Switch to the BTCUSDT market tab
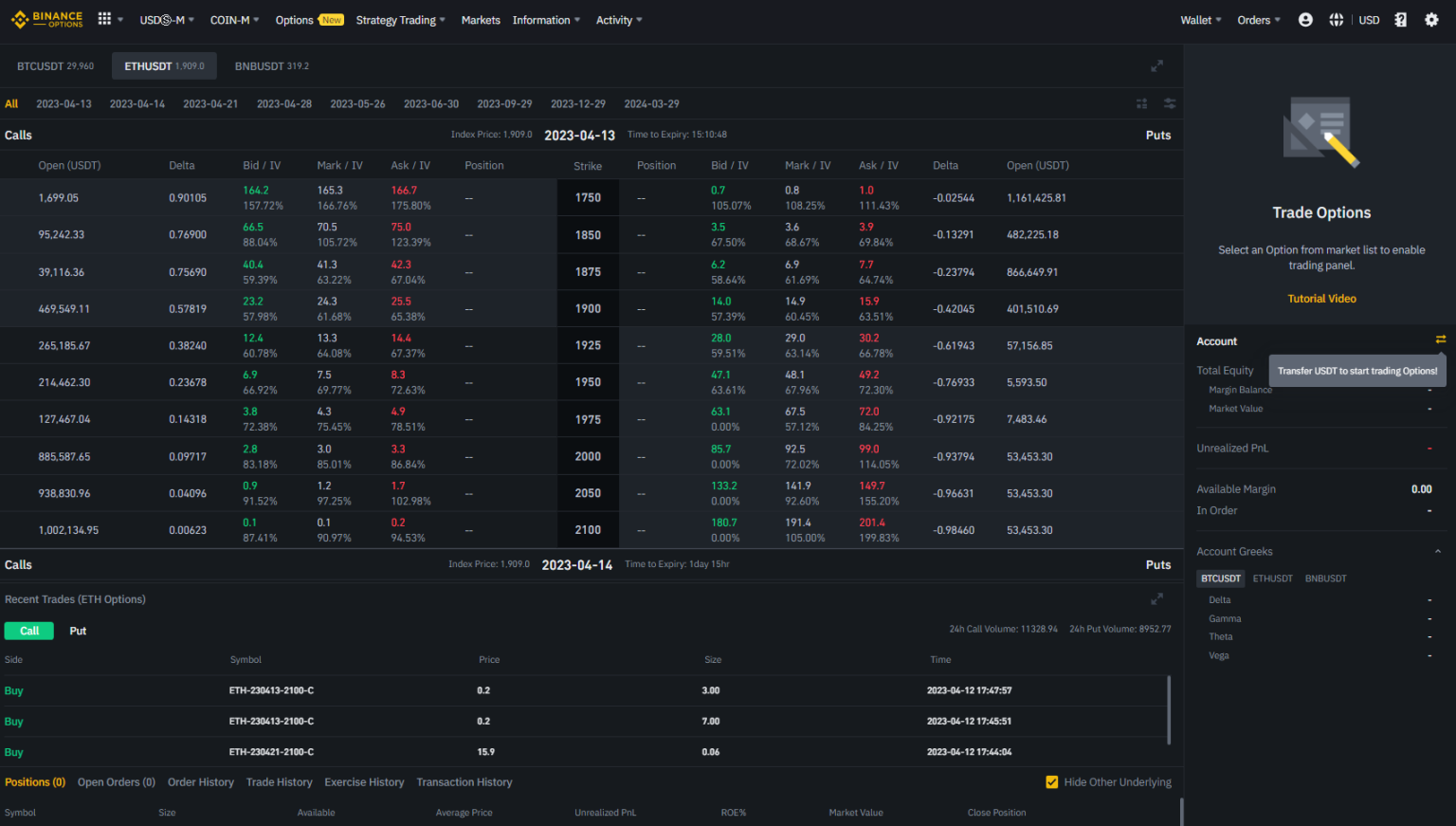Screen dimensions: 1456x826 [x=55, y=65]
